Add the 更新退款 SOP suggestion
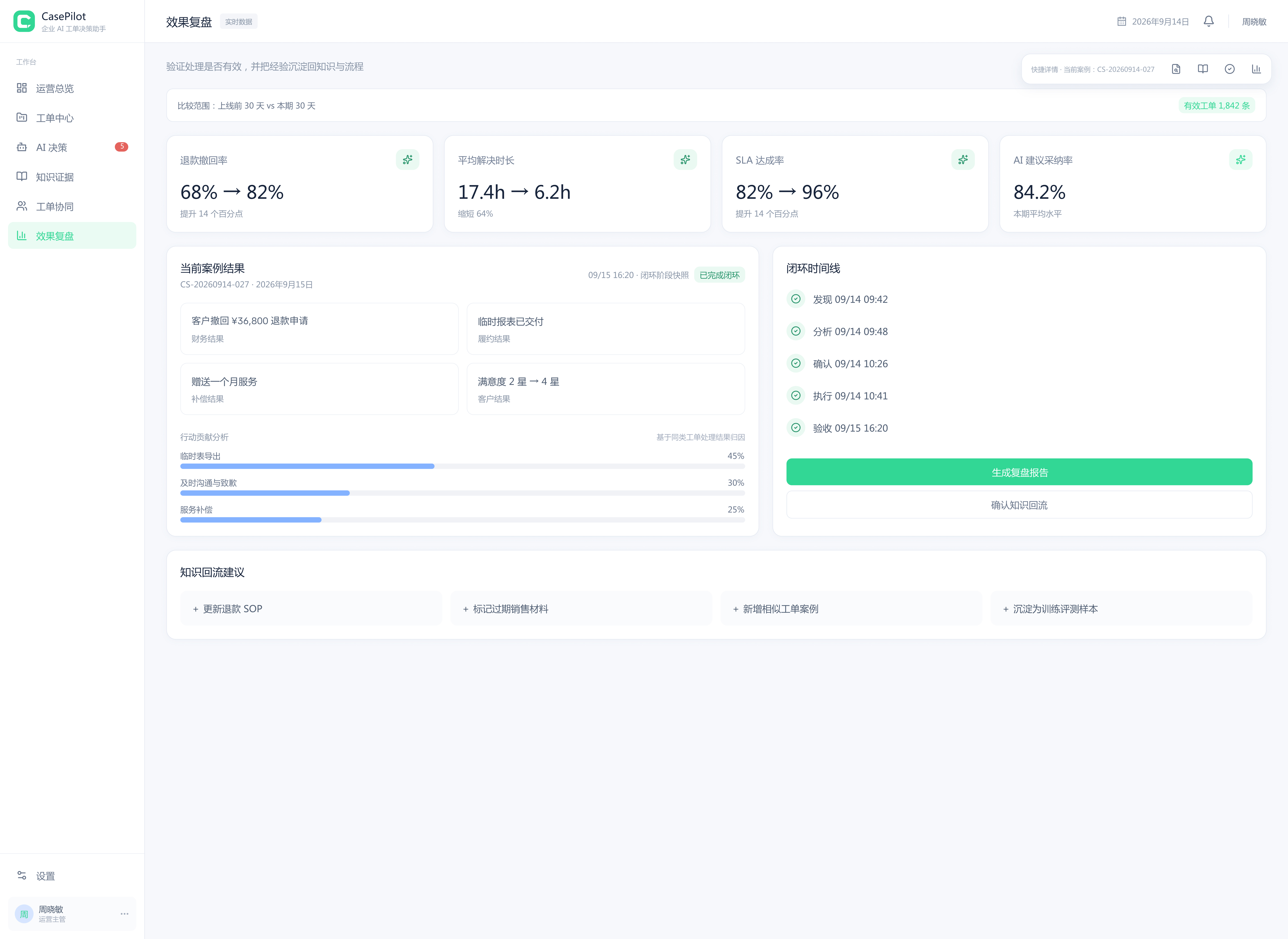1288x939 pixels. click(x=311, y=609)
